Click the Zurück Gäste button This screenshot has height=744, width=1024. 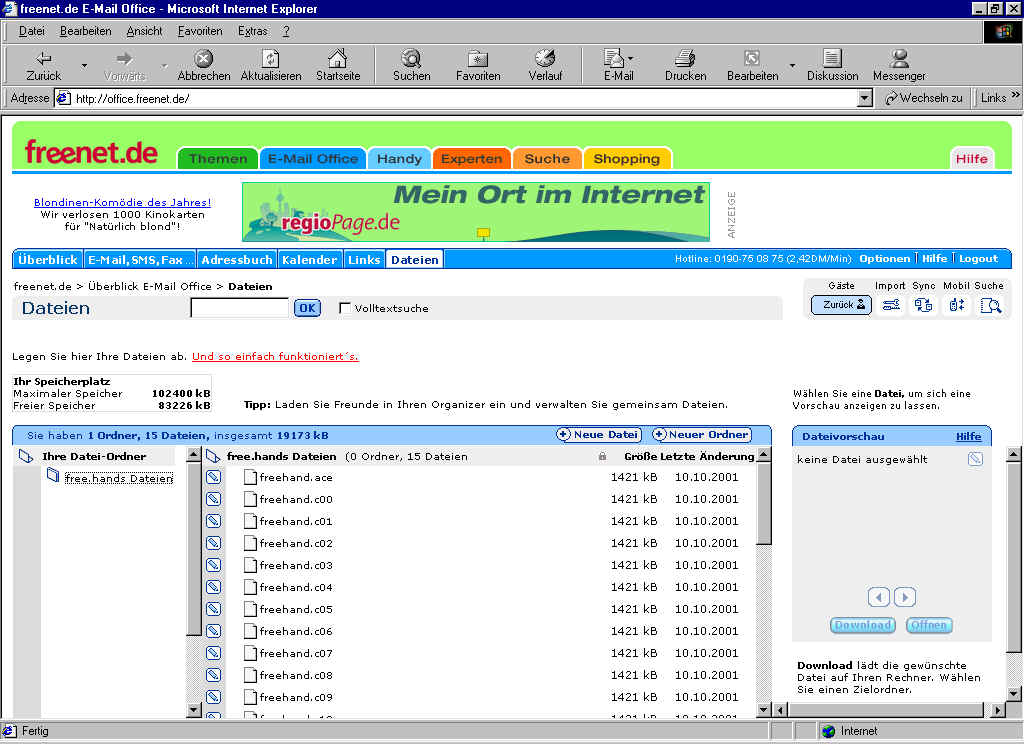pyautogui.click(x=841, y=305)
